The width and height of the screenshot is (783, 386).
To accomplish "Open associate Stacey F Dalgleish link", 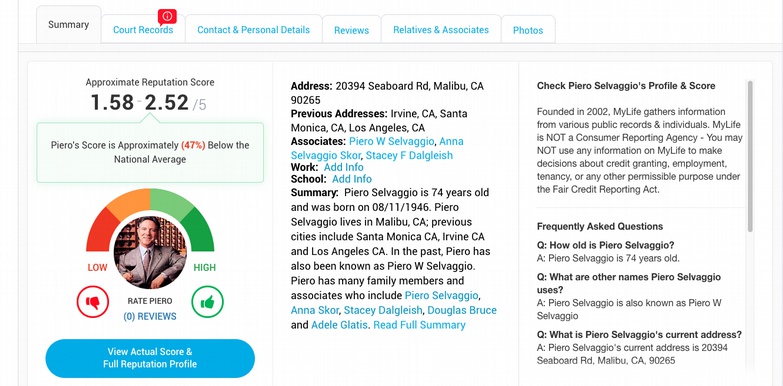I will pyautogui.click(x=409, y=155).
